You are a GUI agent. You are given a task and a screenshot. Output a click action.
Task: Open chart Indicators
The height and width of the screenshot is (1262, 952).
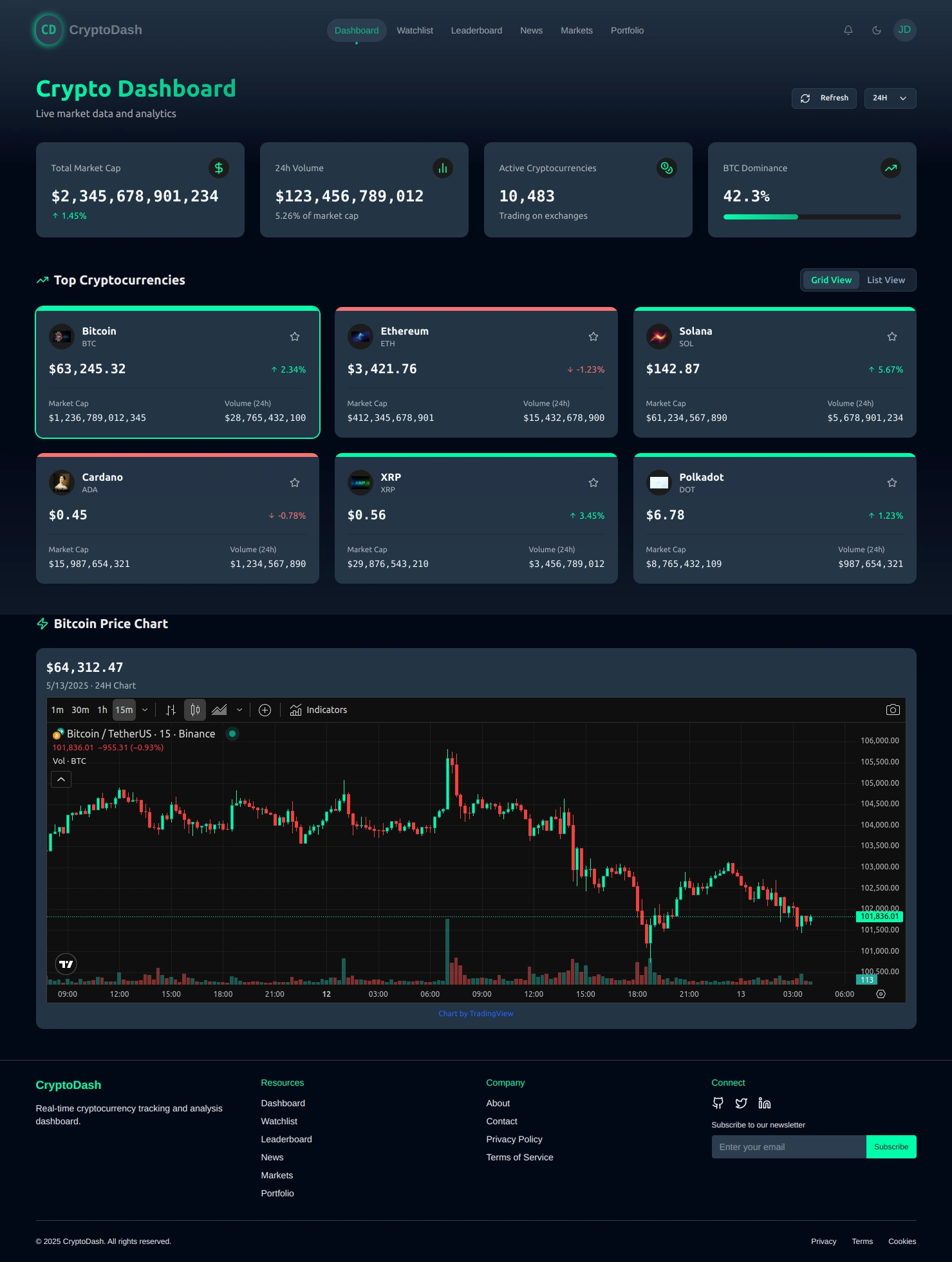(319, 710)
